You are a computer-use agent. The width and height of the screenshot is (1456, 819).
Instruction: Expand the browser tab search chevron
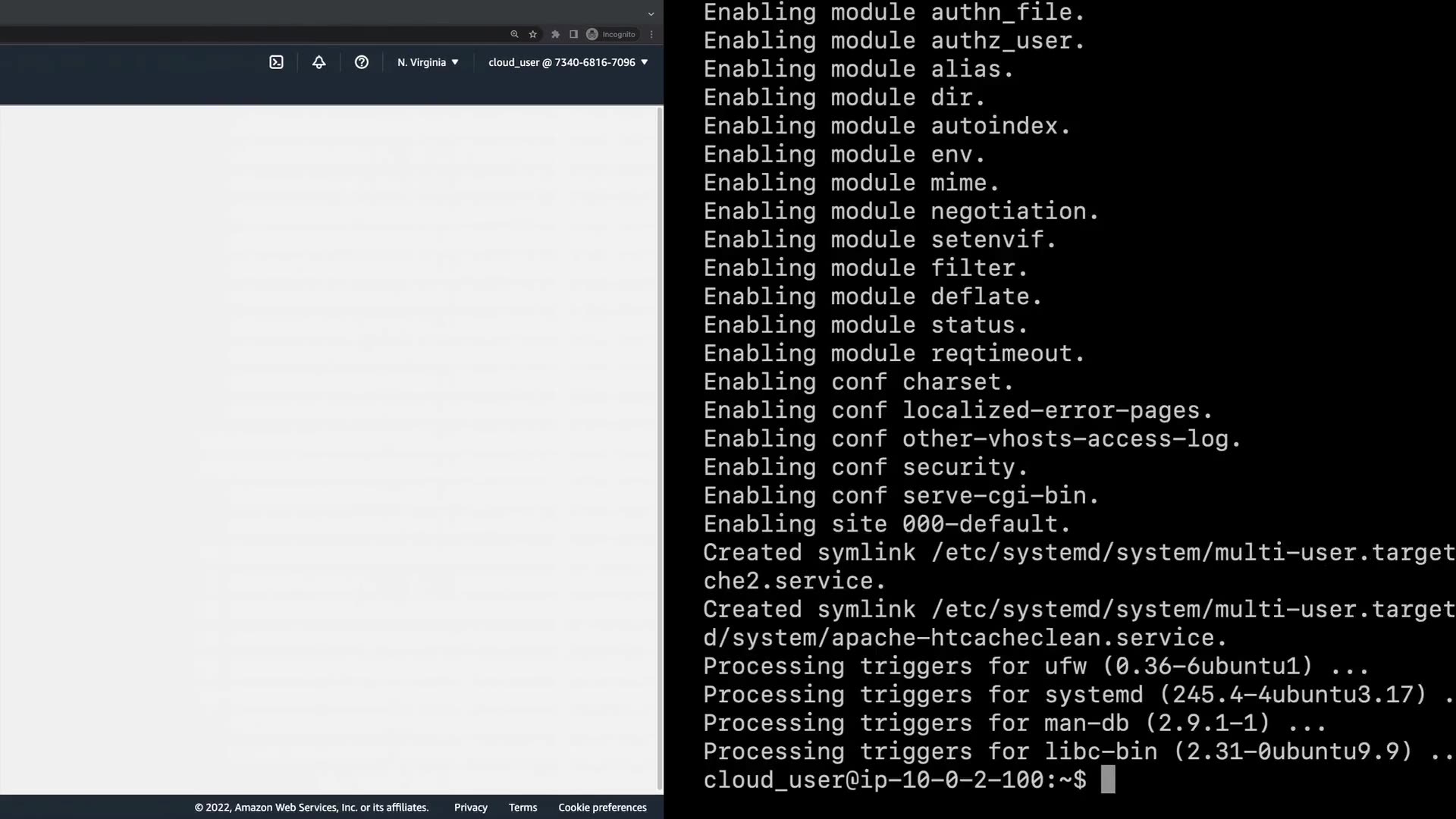pyautogui.click(x=651, y=14)
